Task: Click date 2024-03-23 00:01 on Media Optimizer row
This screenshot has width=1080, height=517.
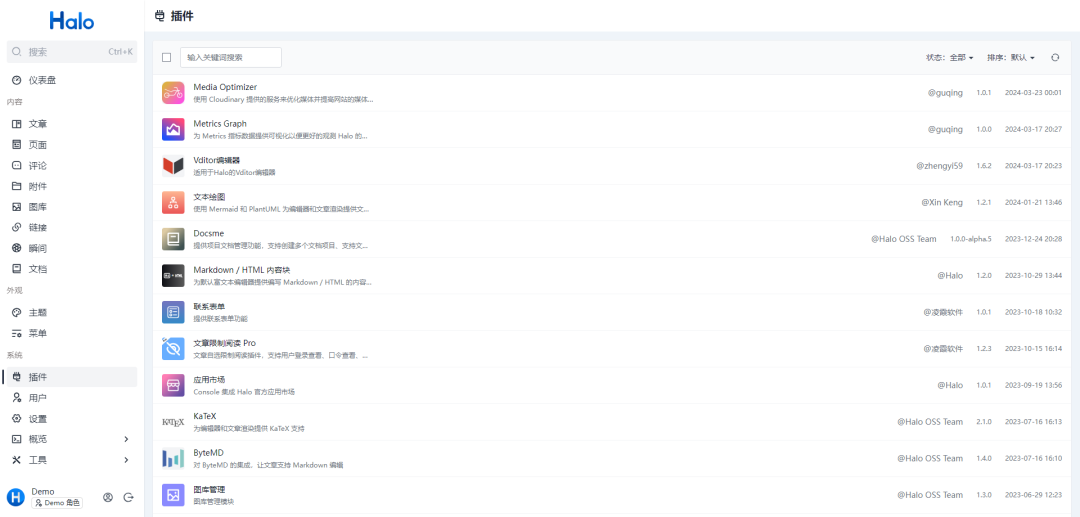Action: click(x=1033, y=93)
